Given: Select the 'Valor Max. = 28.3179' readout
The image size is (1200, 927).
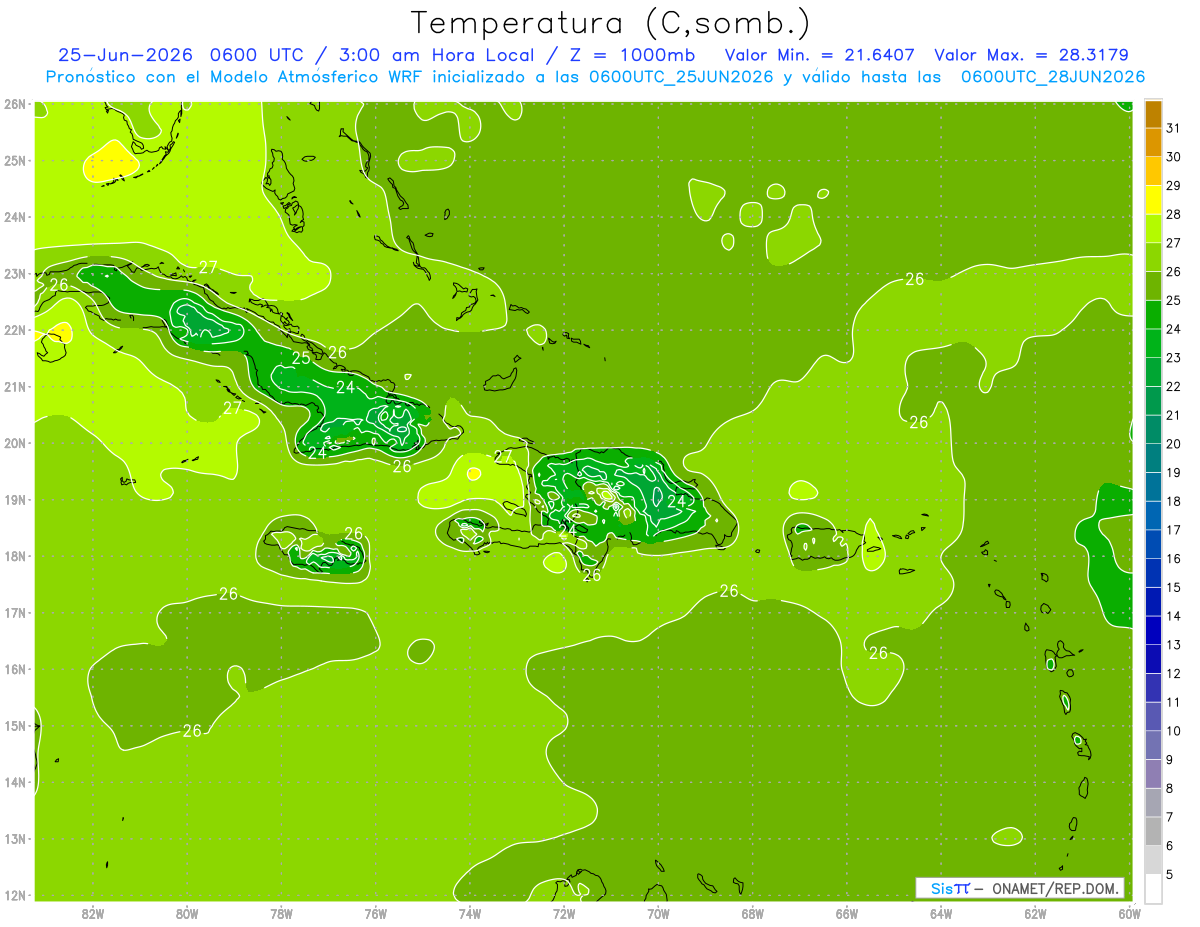Looking at the screenshot, I should (x=1031, y=55).
